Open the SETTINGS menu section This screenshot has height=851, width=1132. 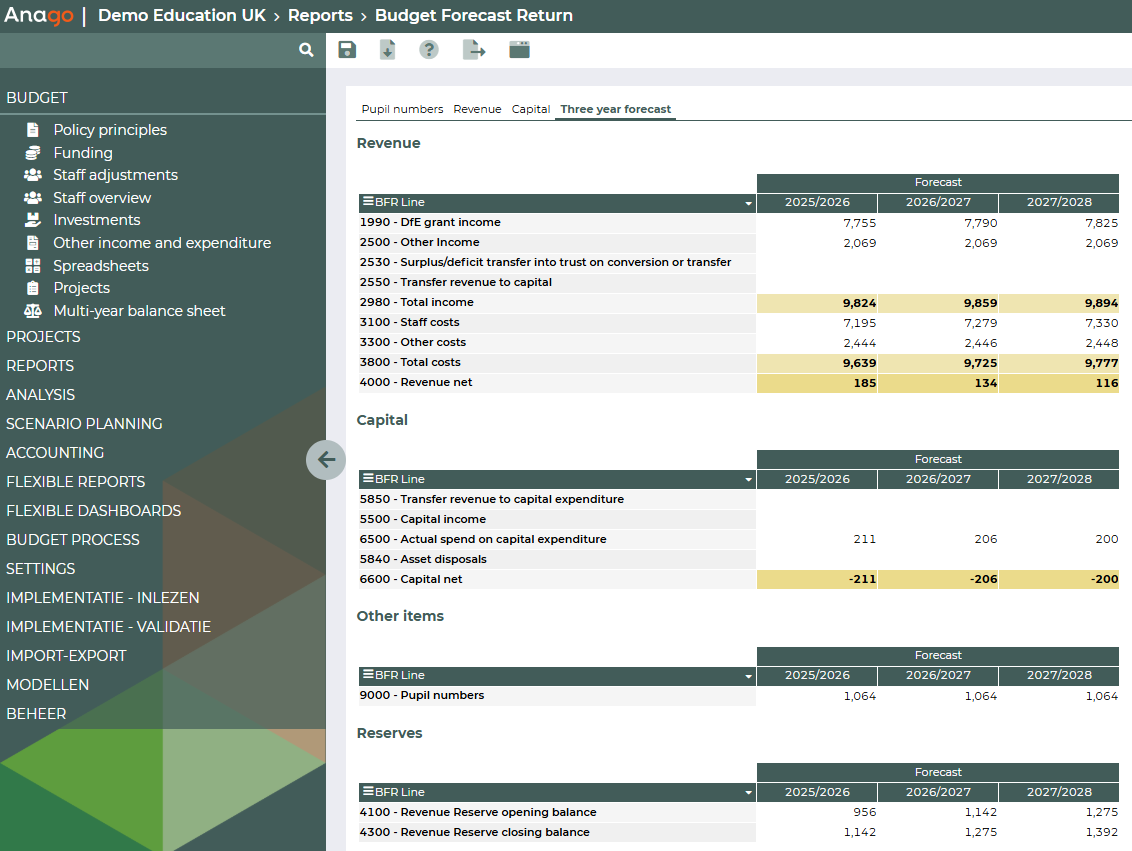tap(40, 569)
